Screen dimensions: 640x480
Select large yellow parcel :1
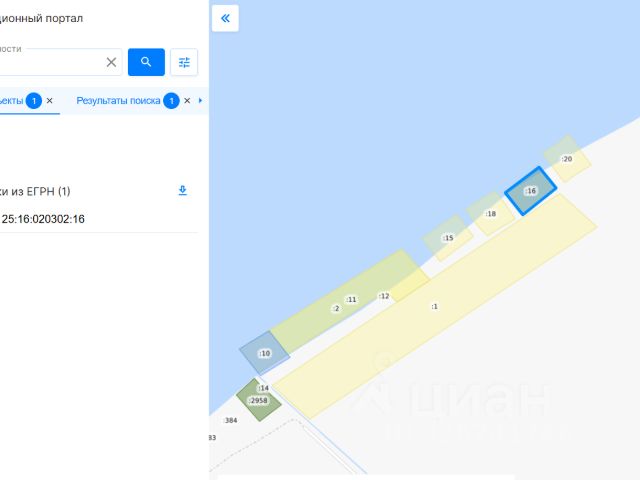434,306
